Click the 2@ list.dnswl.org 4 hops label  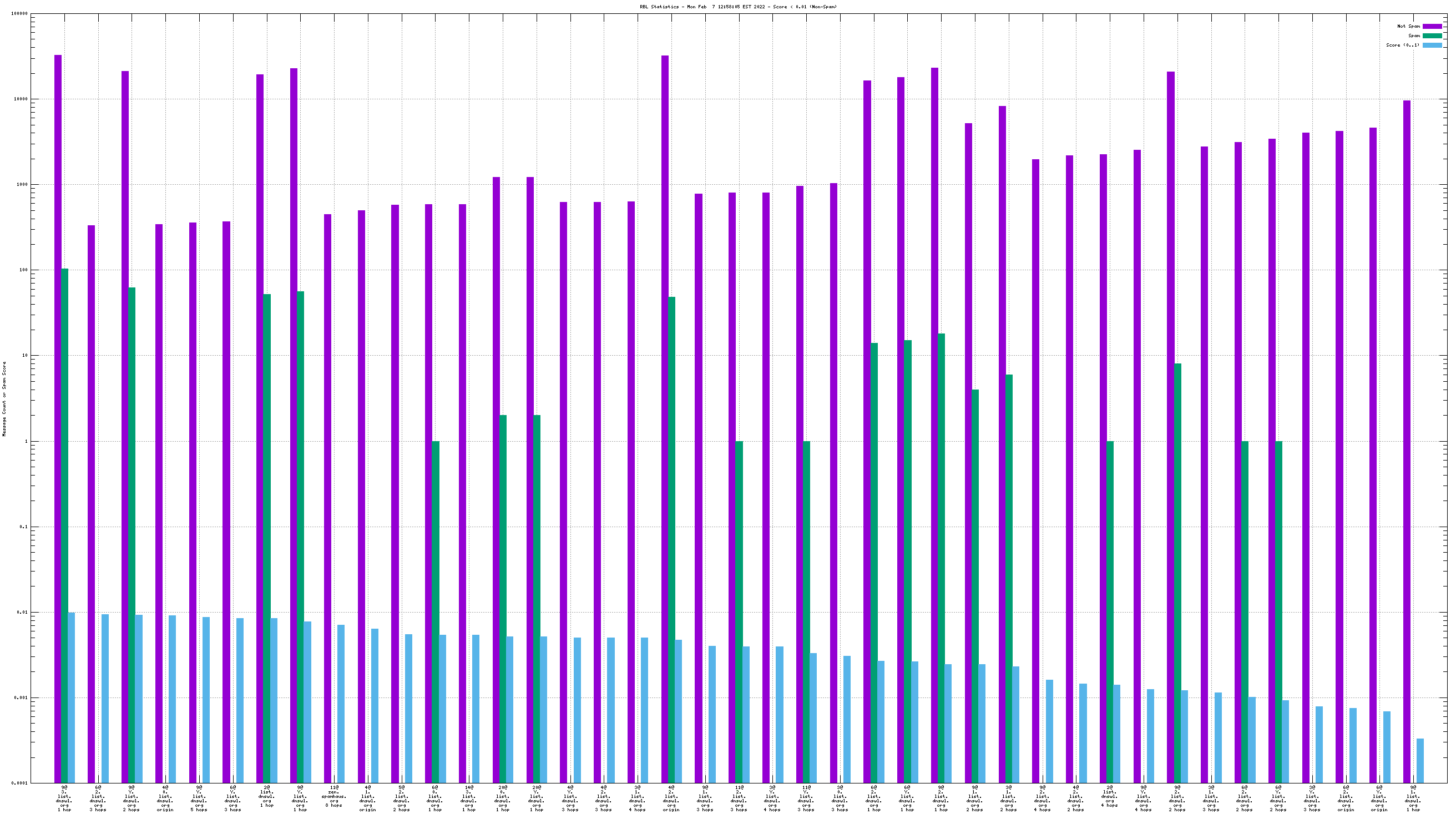tap(1110, 796)
